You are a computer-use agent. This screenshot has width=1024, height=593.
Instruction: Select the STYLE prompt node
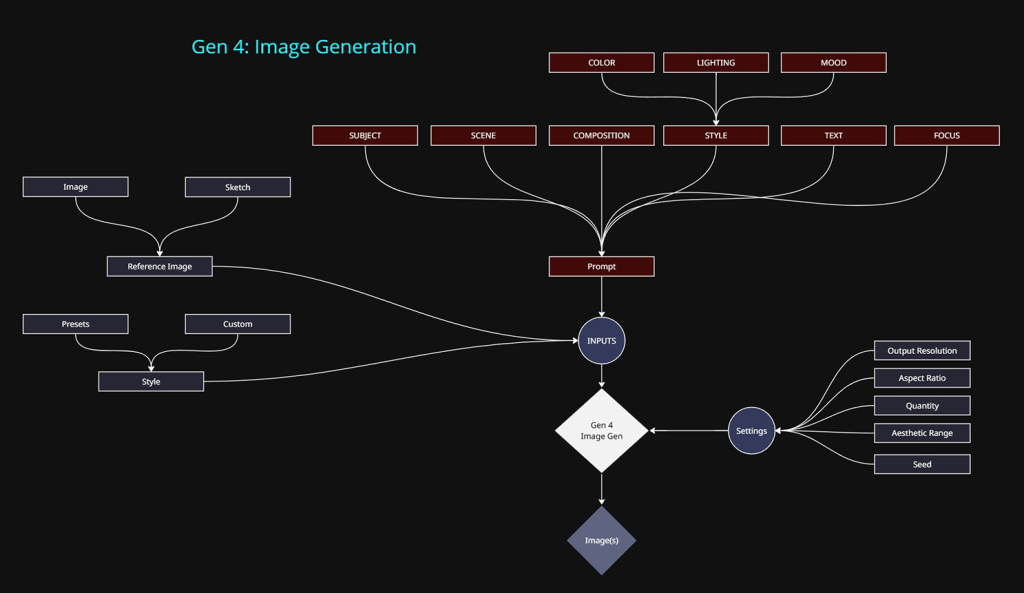(x=715, y=136)
